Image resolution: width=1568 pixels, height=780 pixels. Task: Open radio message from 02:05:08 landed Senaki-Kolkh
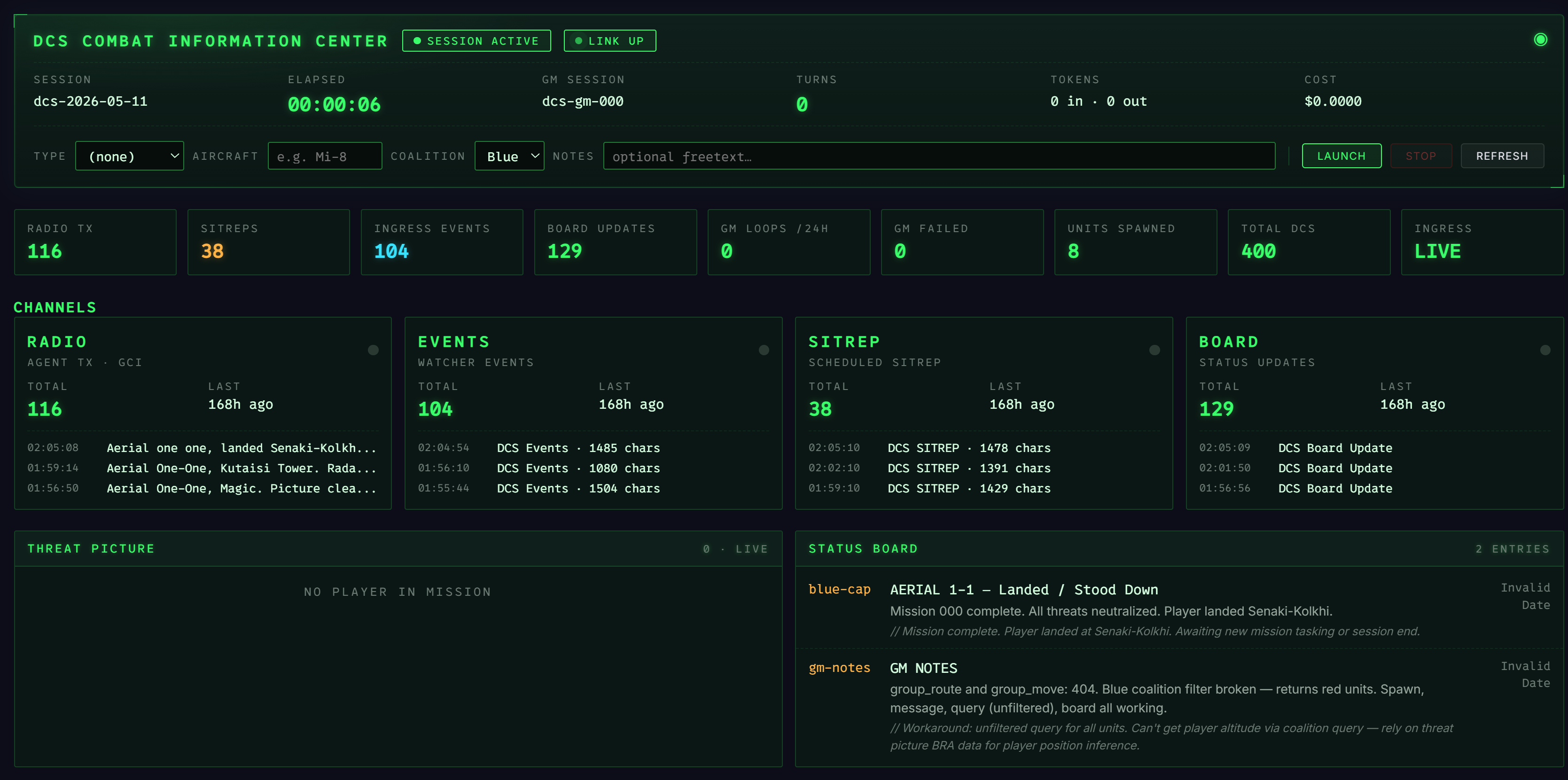point(202,448)
